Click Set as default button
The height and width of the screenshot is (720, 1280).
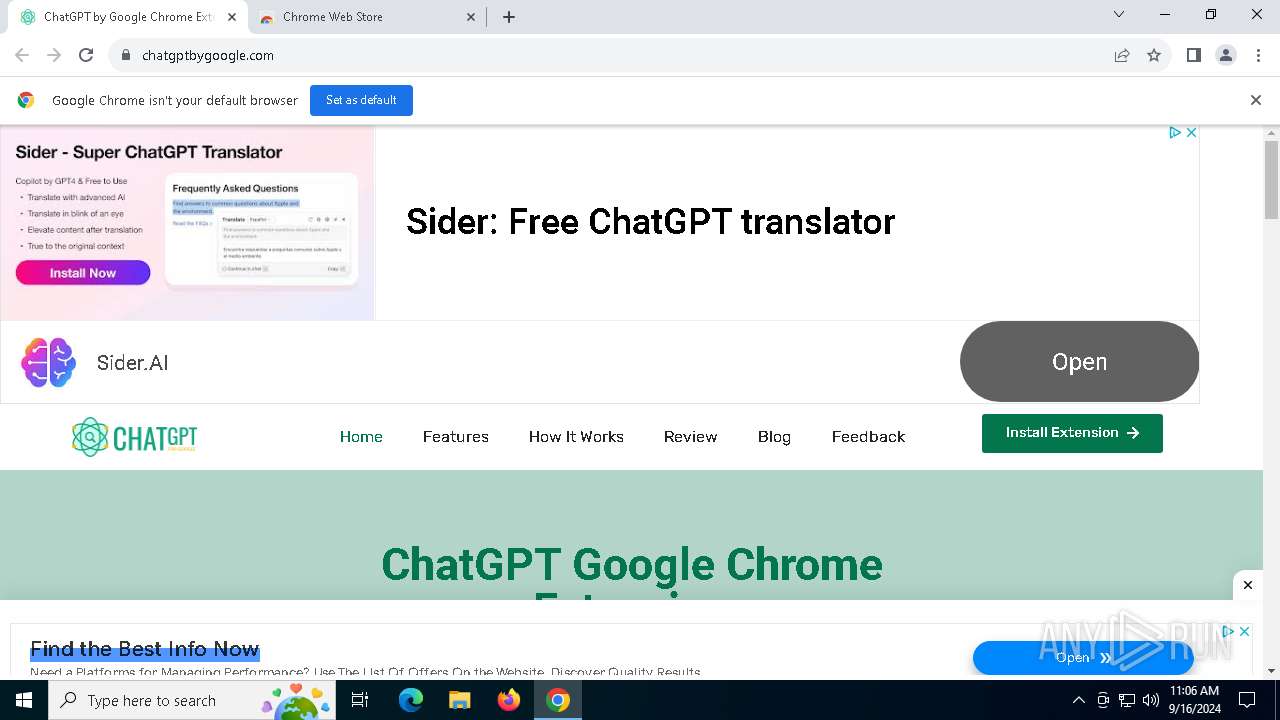361,100
